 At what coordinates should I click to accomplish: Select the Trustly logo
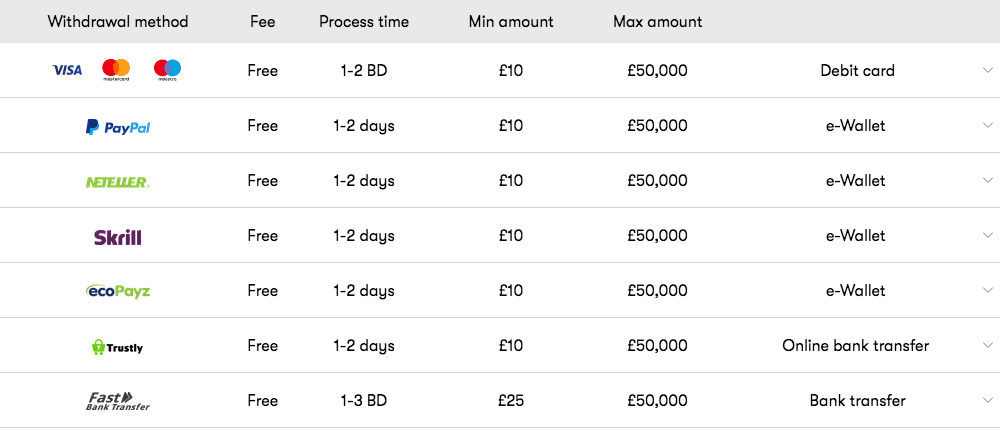(x=118, y=347)
